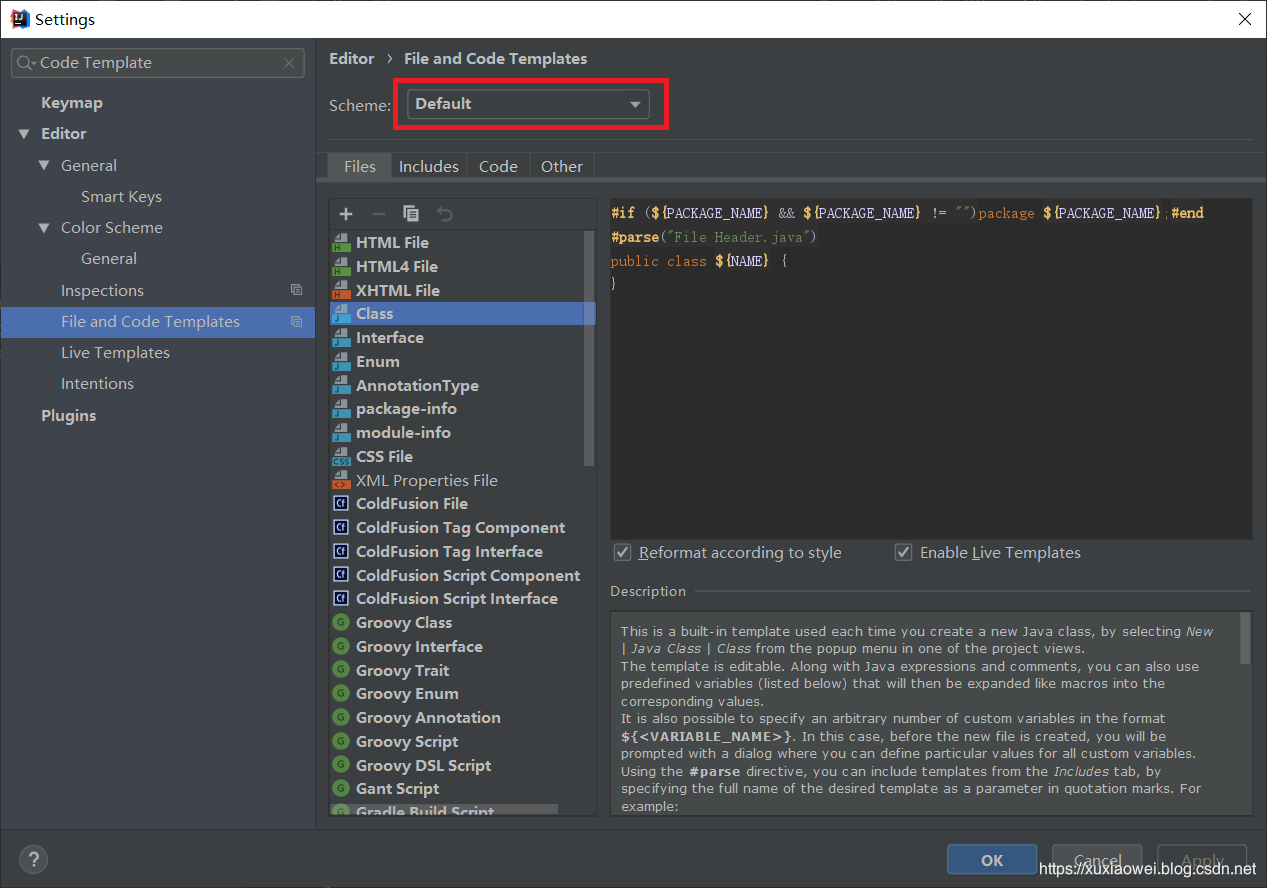Screen dimensions: 1267x888
Task: Remove the selected template
Action: tap(378, 213)
